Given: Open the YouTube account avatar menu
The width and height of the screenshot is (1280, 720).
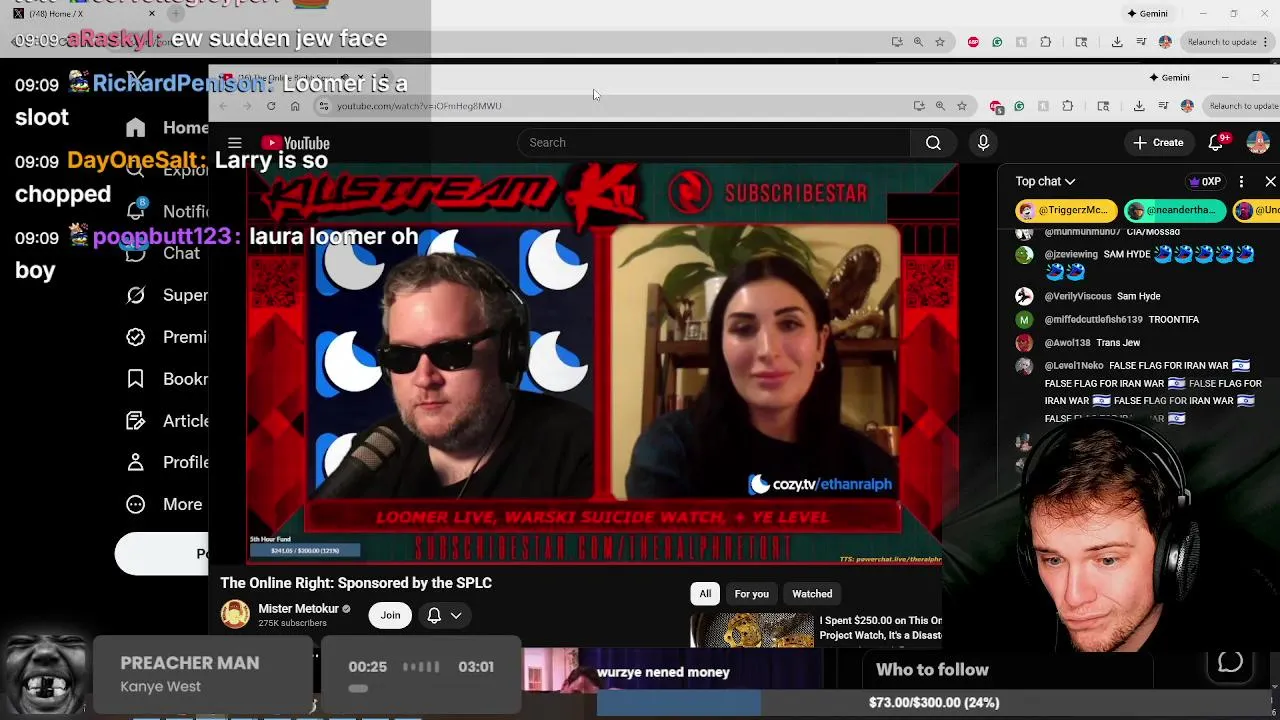Looking at the screenshot, I should (1258, 143).
